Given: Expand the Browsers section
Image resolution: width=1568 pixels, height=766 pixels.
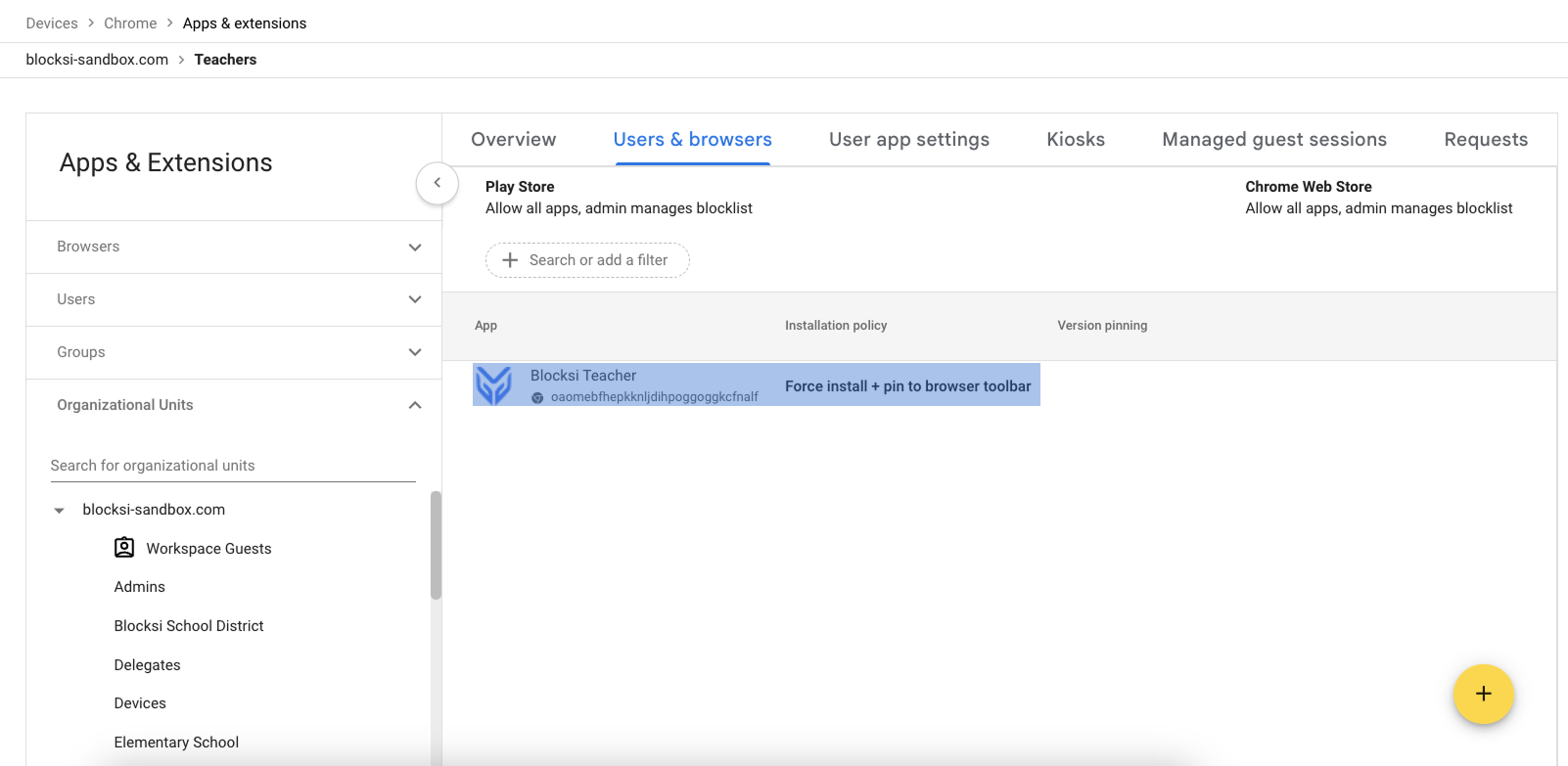Looking at the screenshot, I should (234, 247).
